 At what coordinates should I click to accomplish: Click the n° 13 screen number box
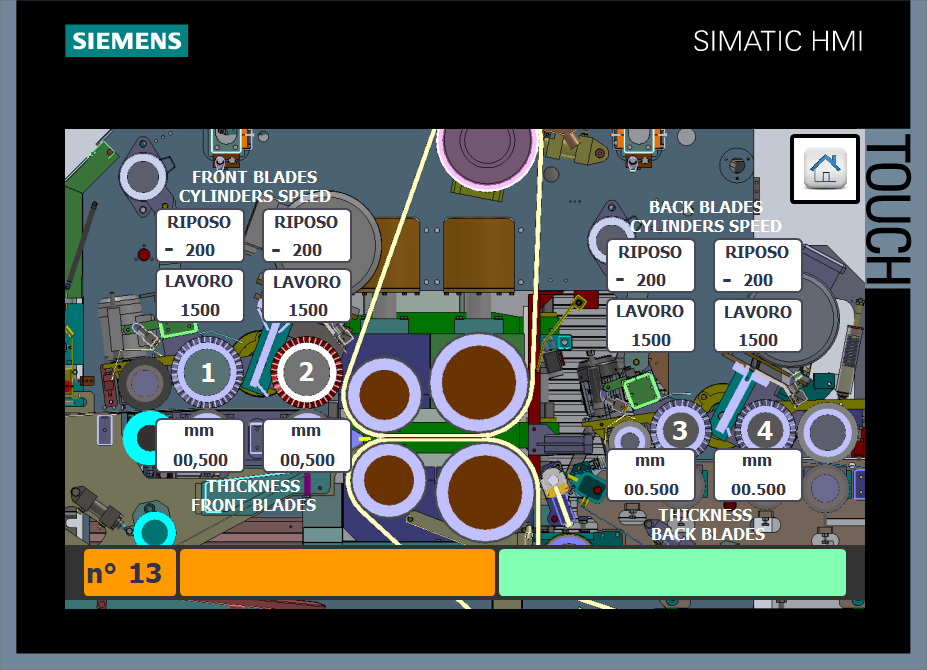coord(130,572)
